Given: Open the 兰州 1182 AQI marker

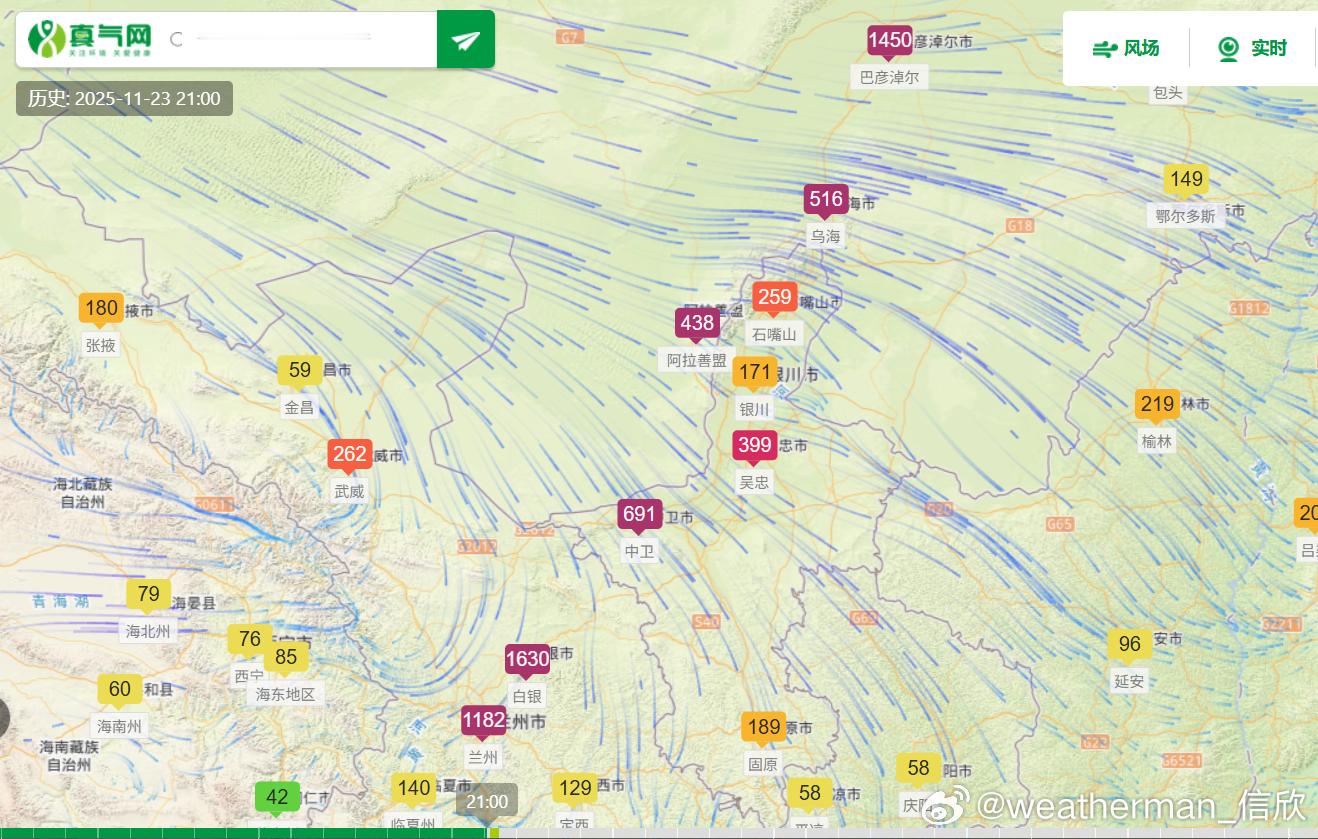Looking at the screenshot, I should tap(484, 720).
